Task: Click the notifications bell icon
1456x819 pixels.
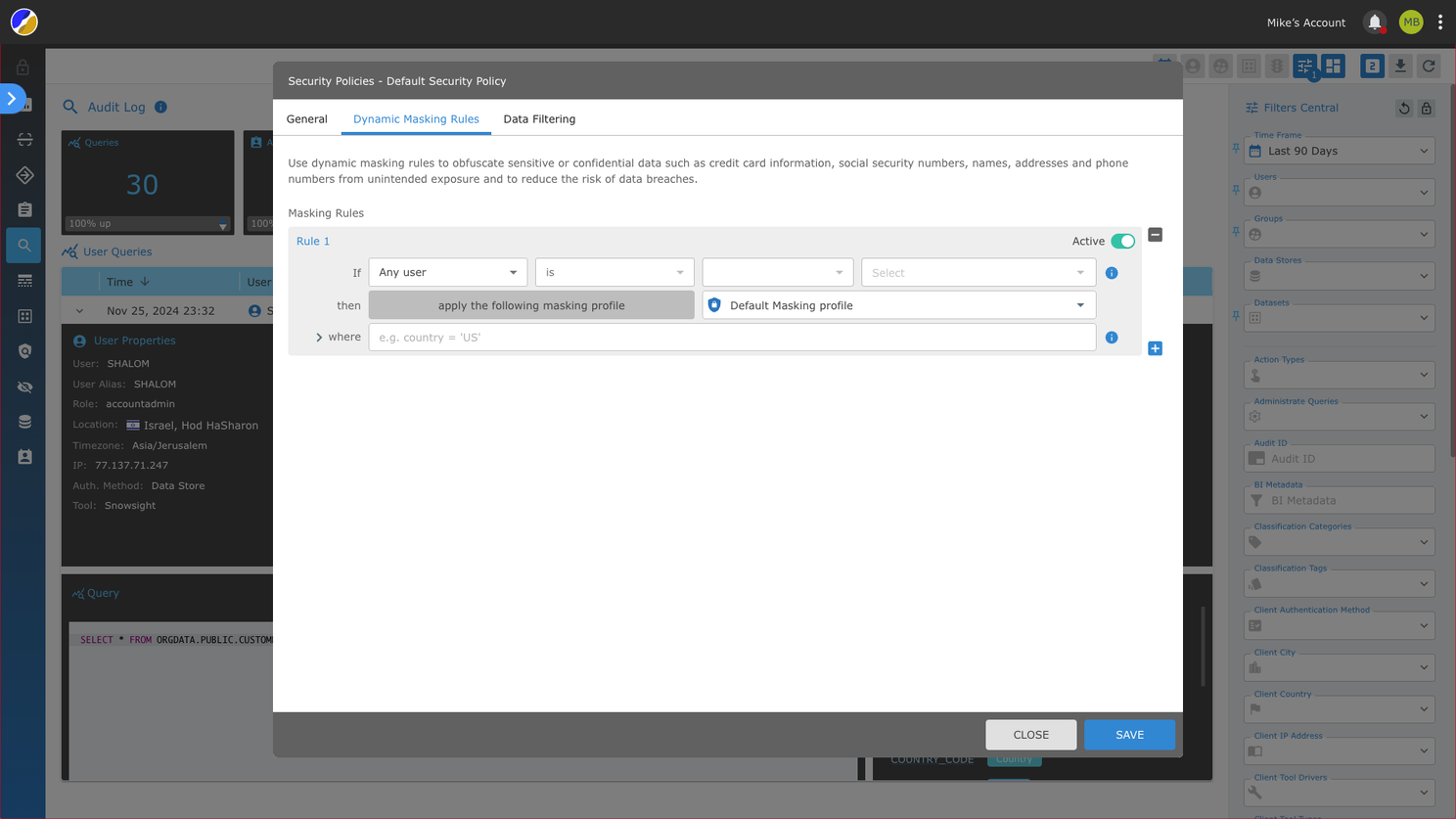Action: point(1375,22)
